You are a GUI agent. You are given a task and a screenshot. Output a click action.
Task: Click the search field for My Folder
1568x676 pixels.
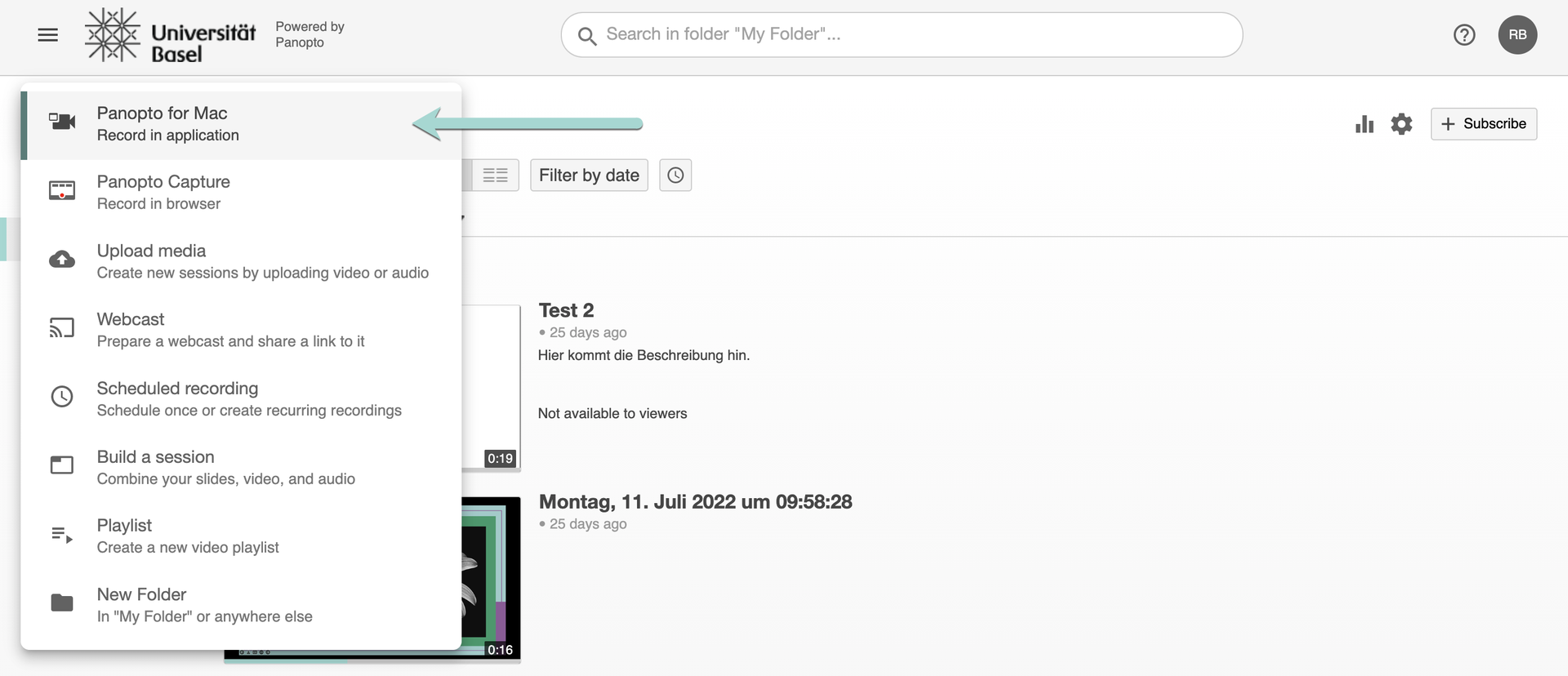click(x=915, y=34)
